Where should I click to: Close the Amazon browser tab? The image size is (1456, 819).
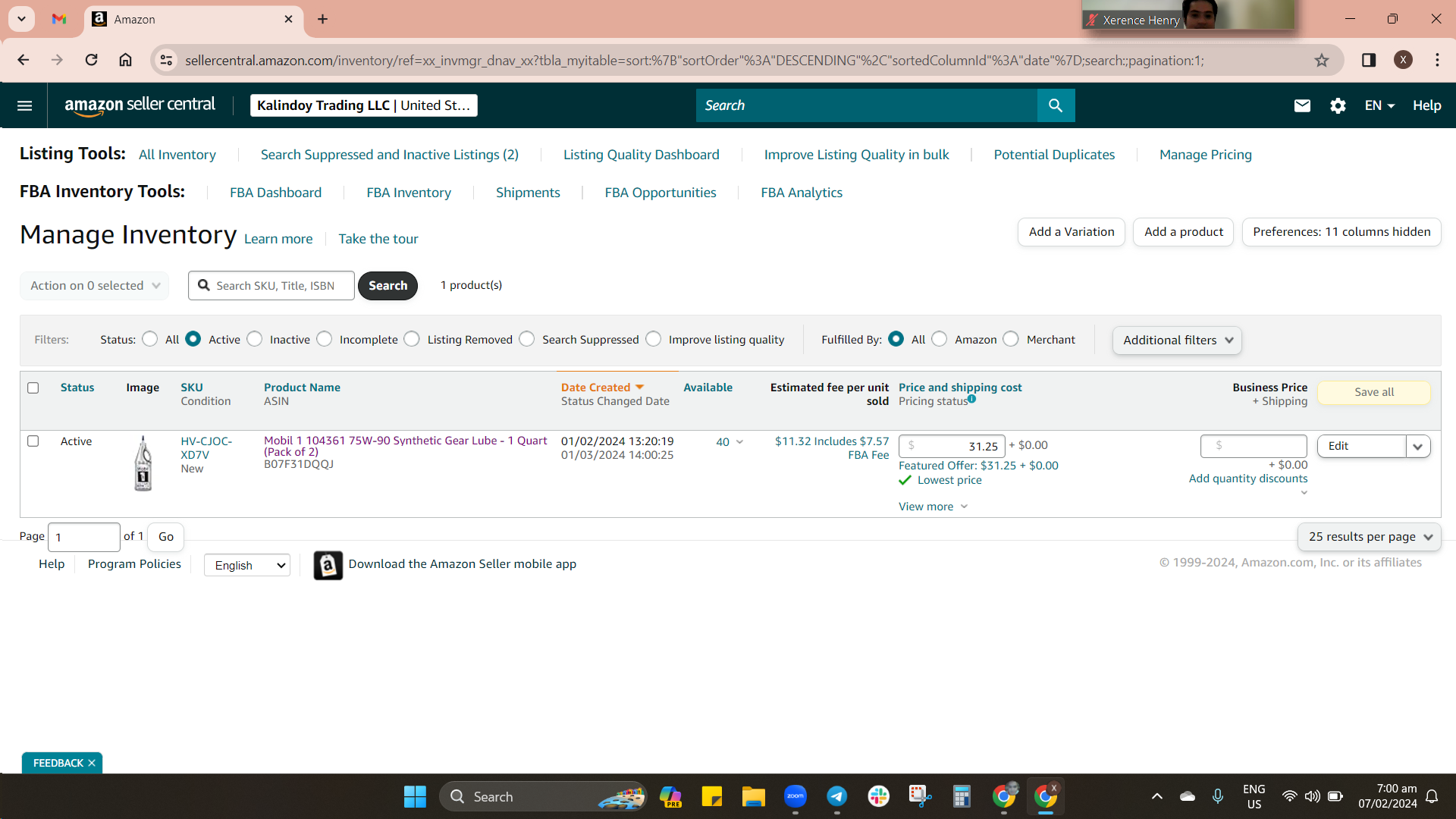pos(288,19)
